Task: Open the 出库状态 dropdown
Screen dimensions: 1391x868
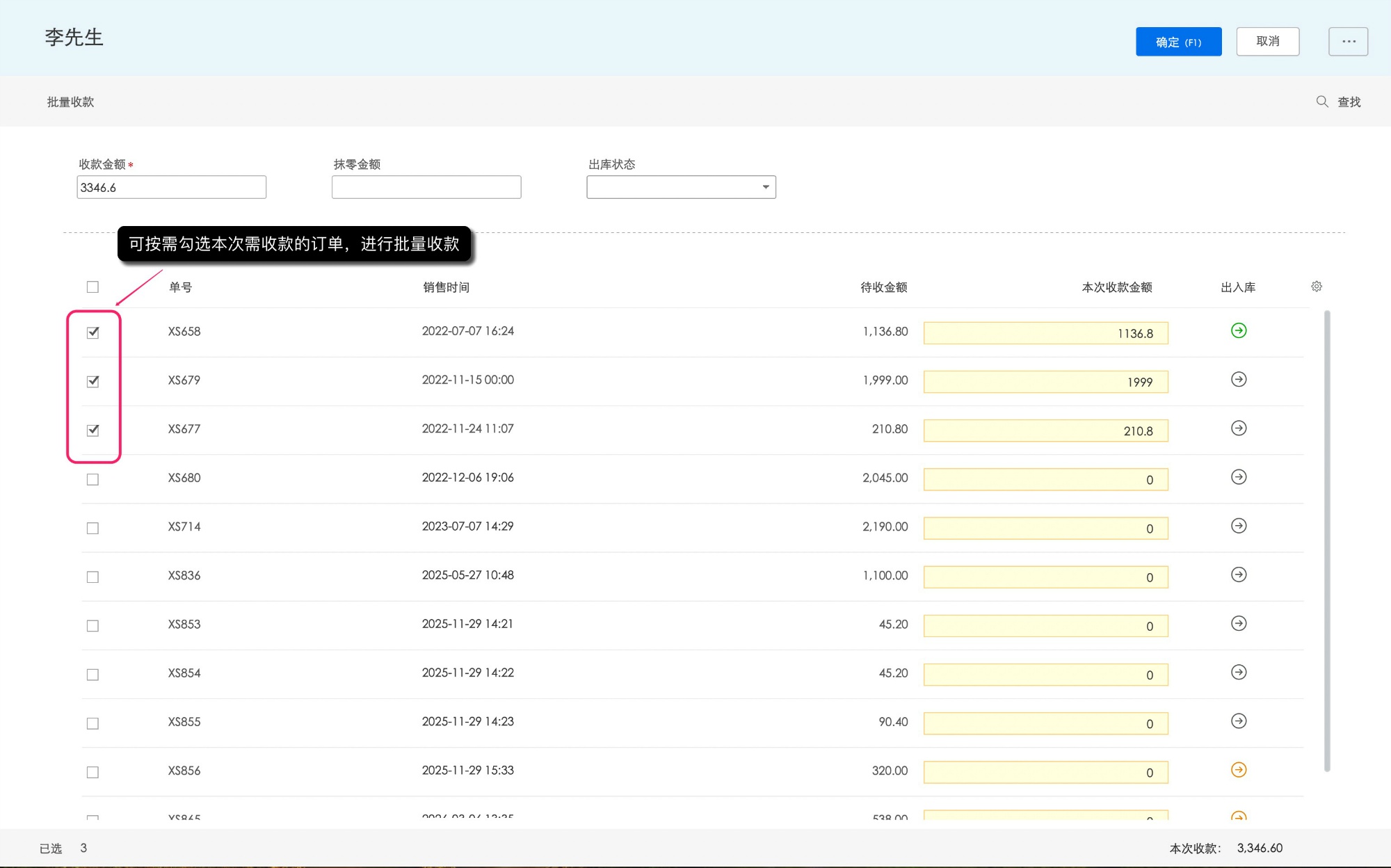Action: coord(681,187)
